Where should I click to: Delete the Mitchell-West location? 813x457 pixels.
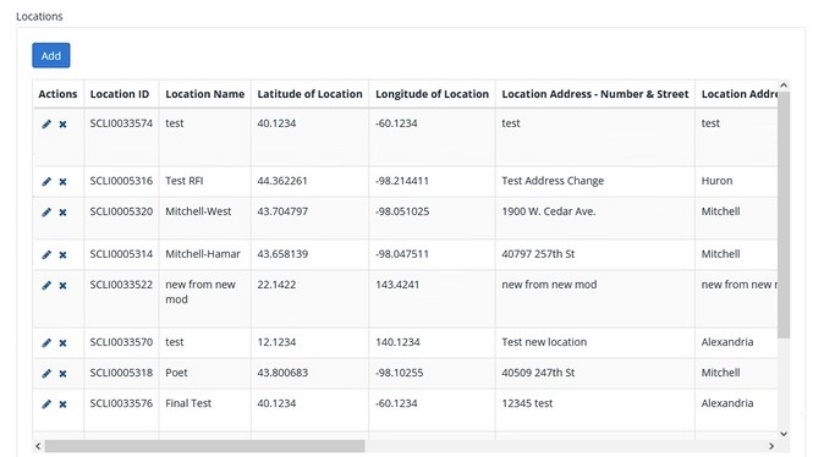pyautogui.click(x=62, y=212)
